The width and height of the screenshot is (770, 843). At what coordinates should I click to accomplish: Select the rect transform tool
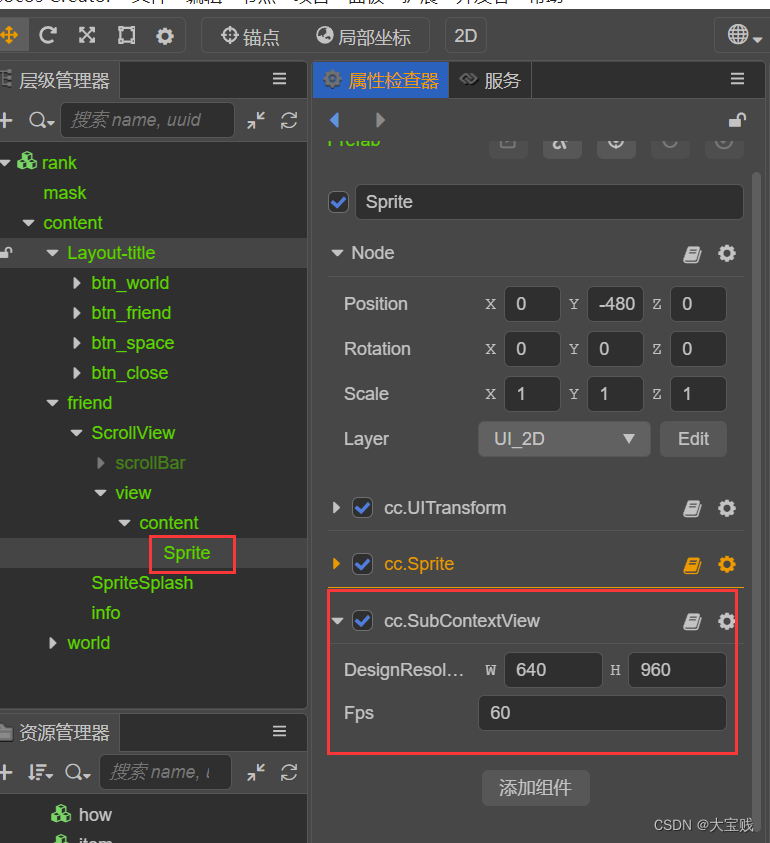pyautogui.click(x=126, y=36)
